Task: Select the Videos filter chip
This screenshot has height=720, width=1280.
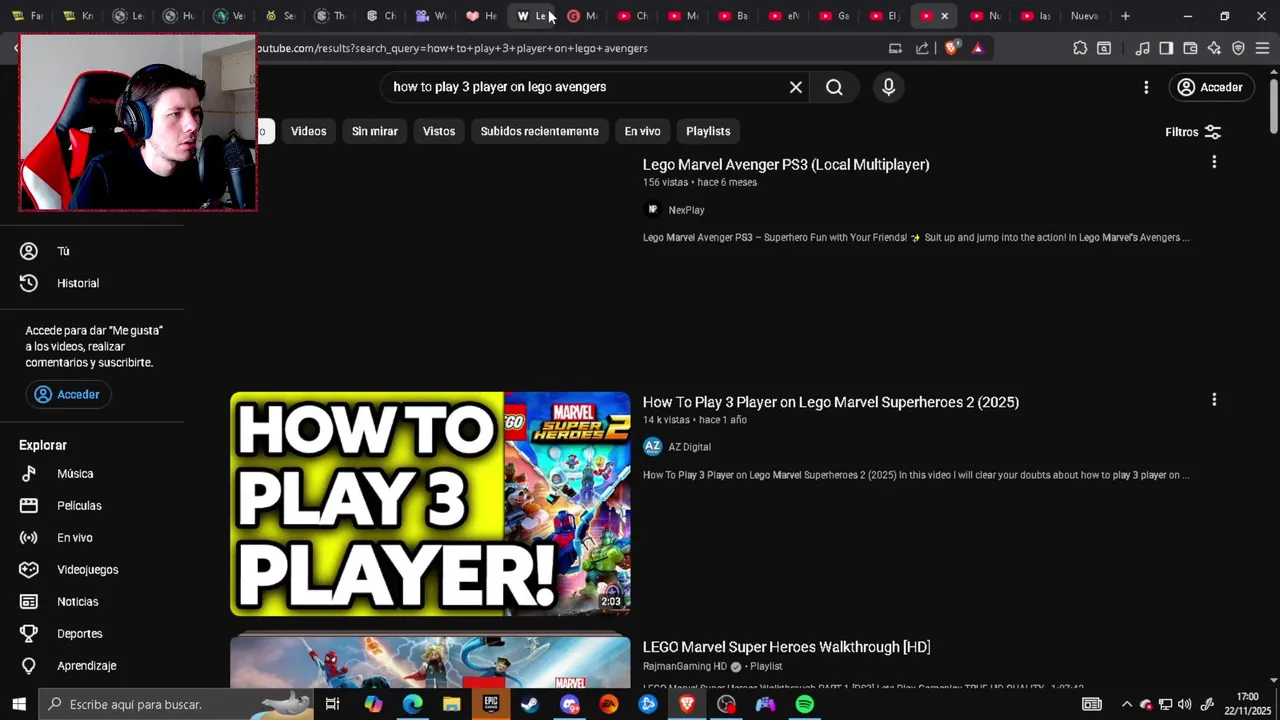Action: [x=308, y=131]
